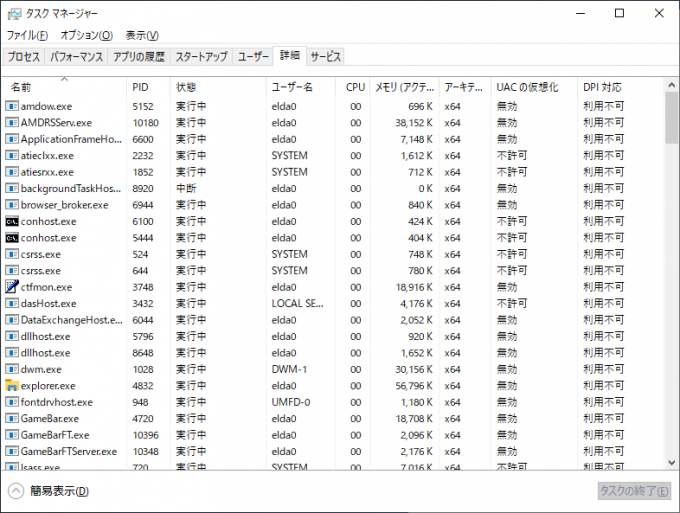Click the browser_broker.exe process icon
Viewport: 680px width, 513px height.
click(x=12, y=205)
